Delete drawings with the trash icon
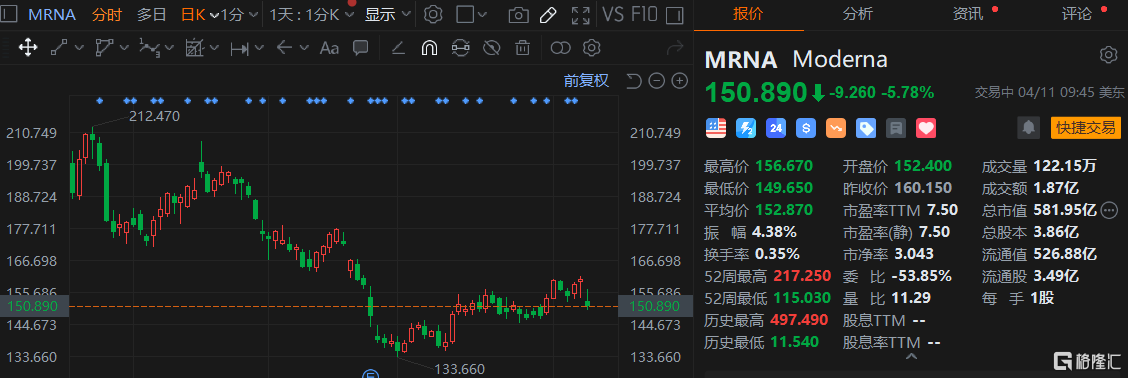This screenshot has width=1128, height=378. pos(522,48)
